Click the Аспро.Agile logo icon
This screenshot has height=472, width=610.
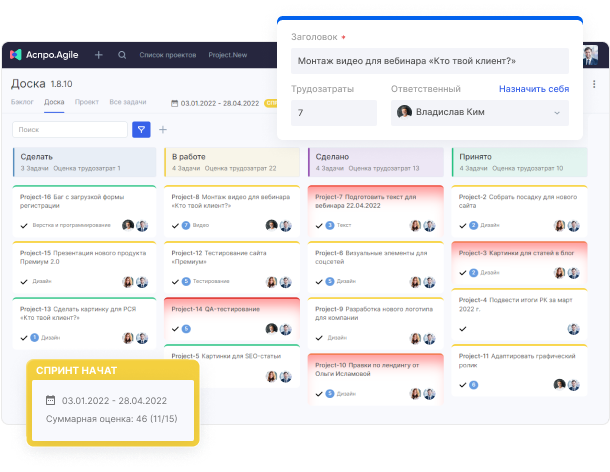tap(18, 55)
